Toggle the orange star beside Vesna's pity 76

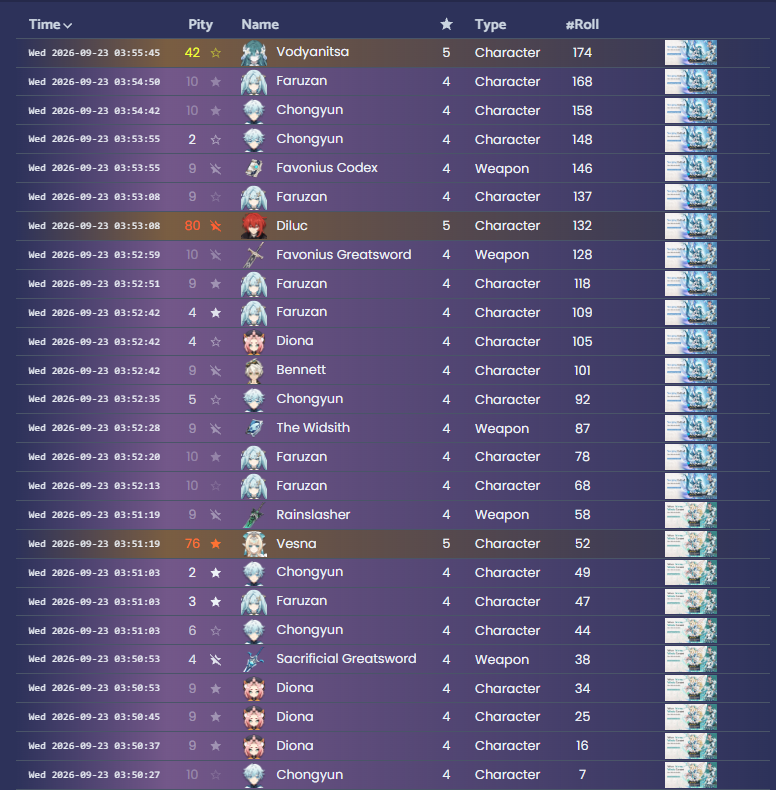(x=216, y=544)
